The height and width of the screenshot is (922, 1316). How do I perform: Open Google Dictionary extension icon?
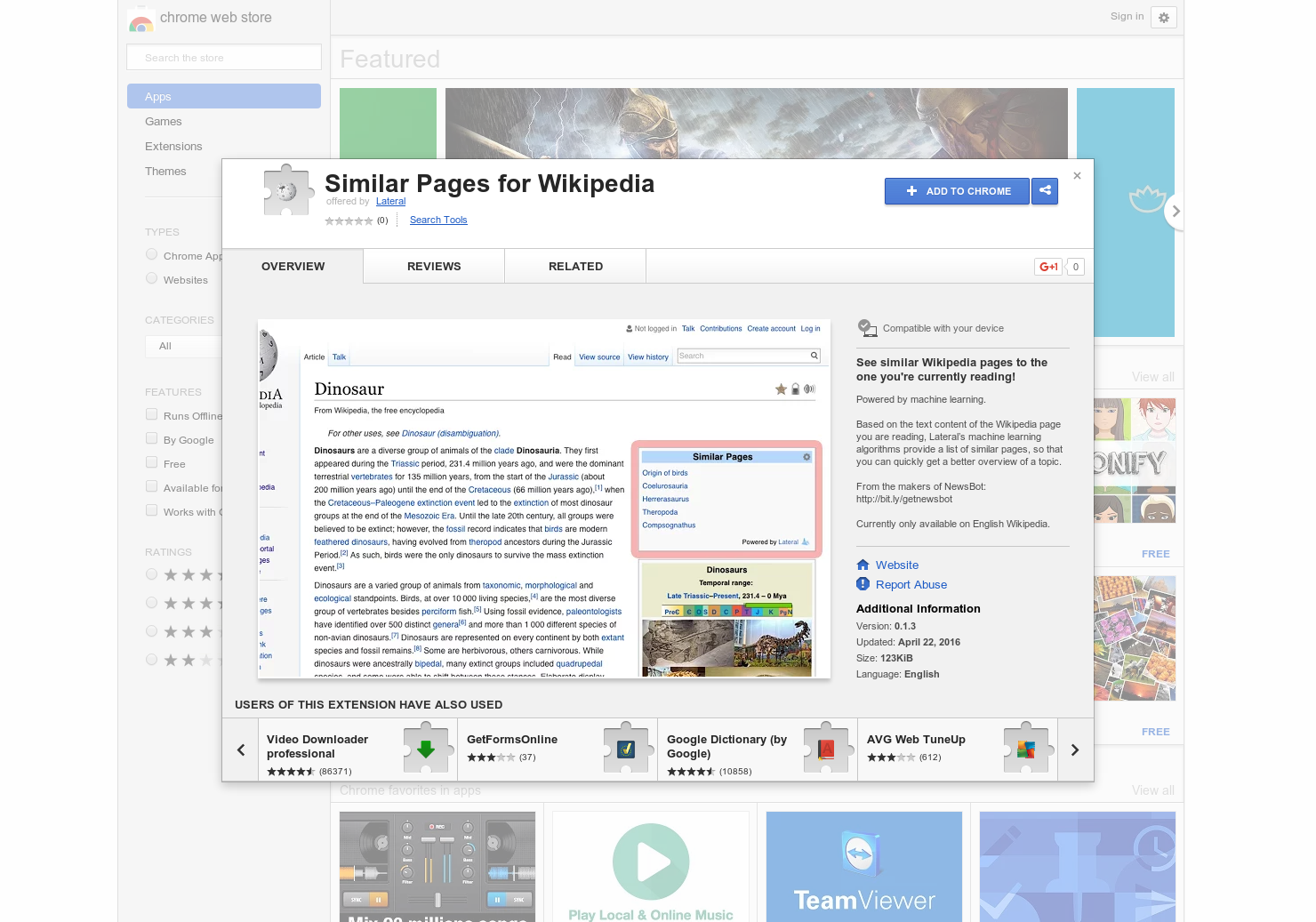coord(827,749)
